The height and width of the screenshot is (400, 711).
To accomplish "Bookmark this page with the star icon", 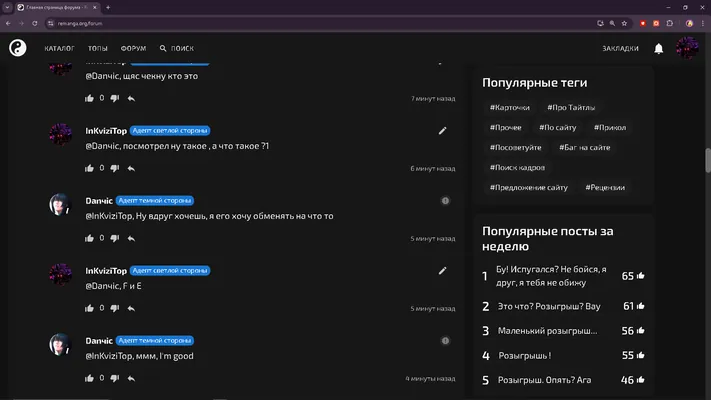I will pos(624,23).
